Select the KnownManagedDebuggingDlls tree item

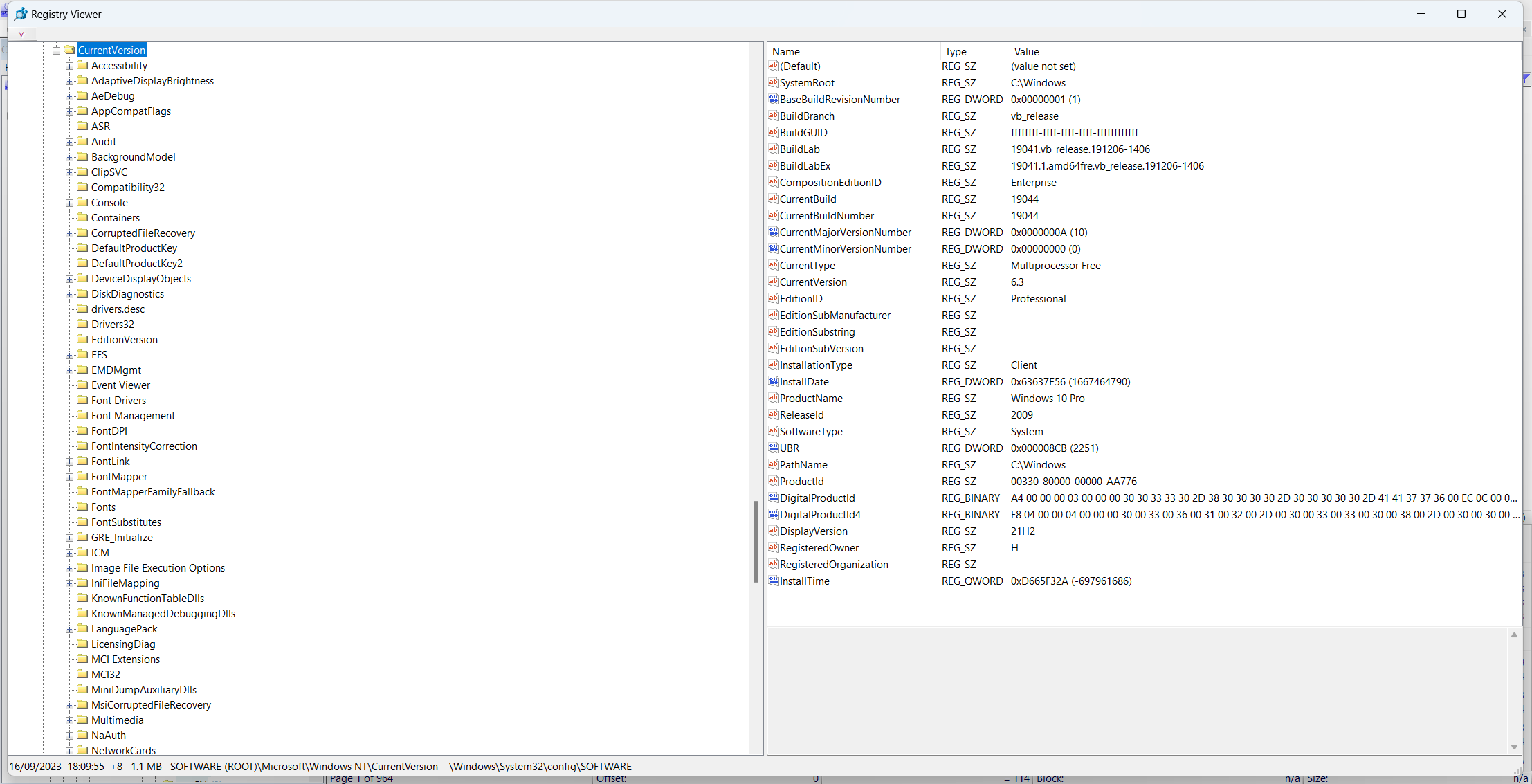[163, 613]
